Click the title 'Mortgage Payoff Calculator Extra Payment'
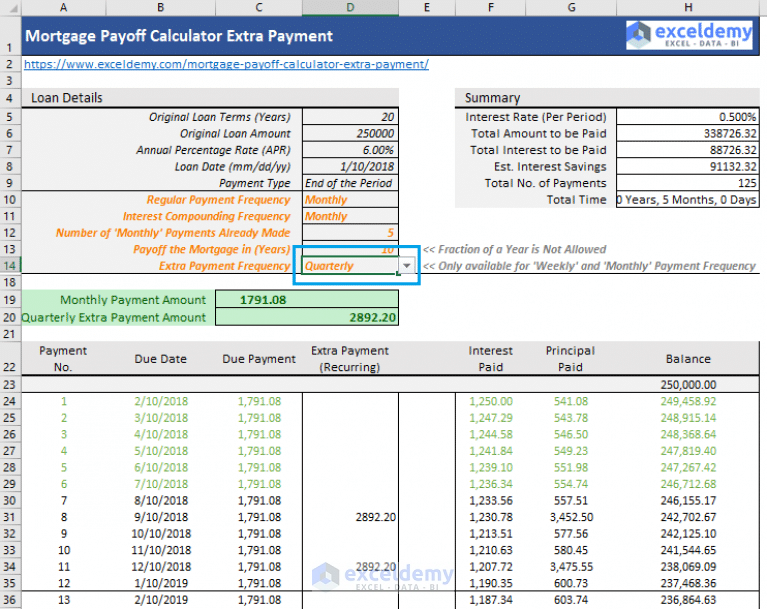Screen dimensions: 767x609 [x=179, y=36]
